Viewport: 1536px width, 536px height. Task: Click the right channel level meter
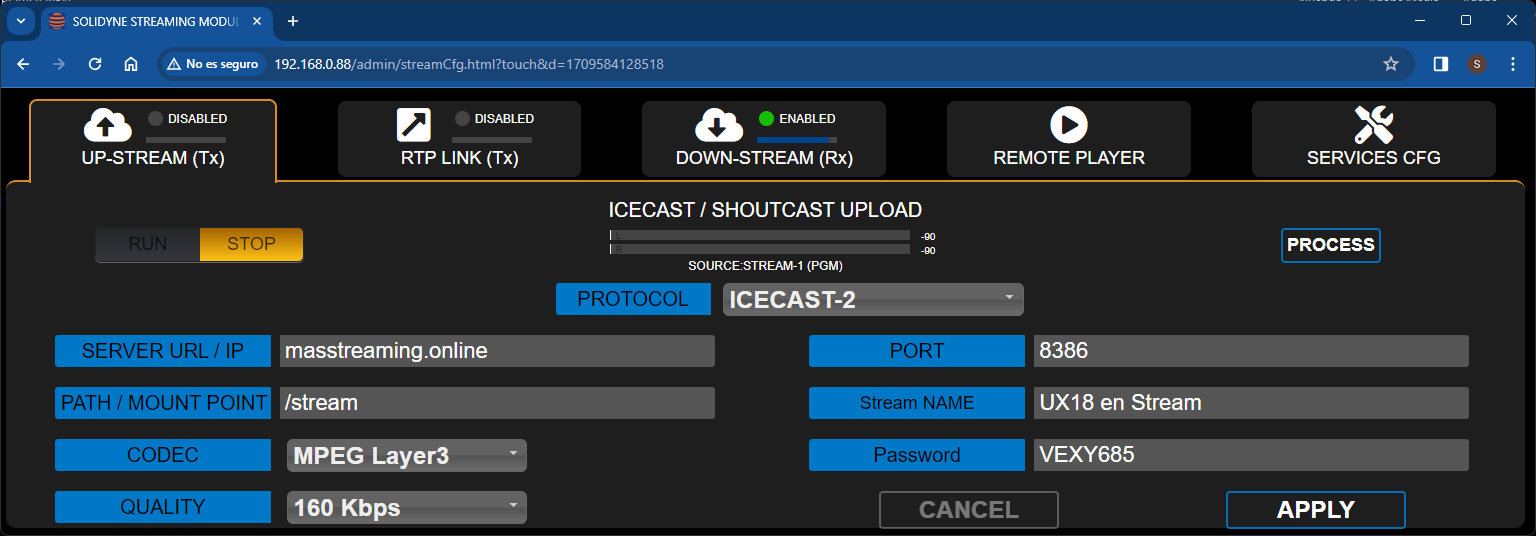coord(760,249)
